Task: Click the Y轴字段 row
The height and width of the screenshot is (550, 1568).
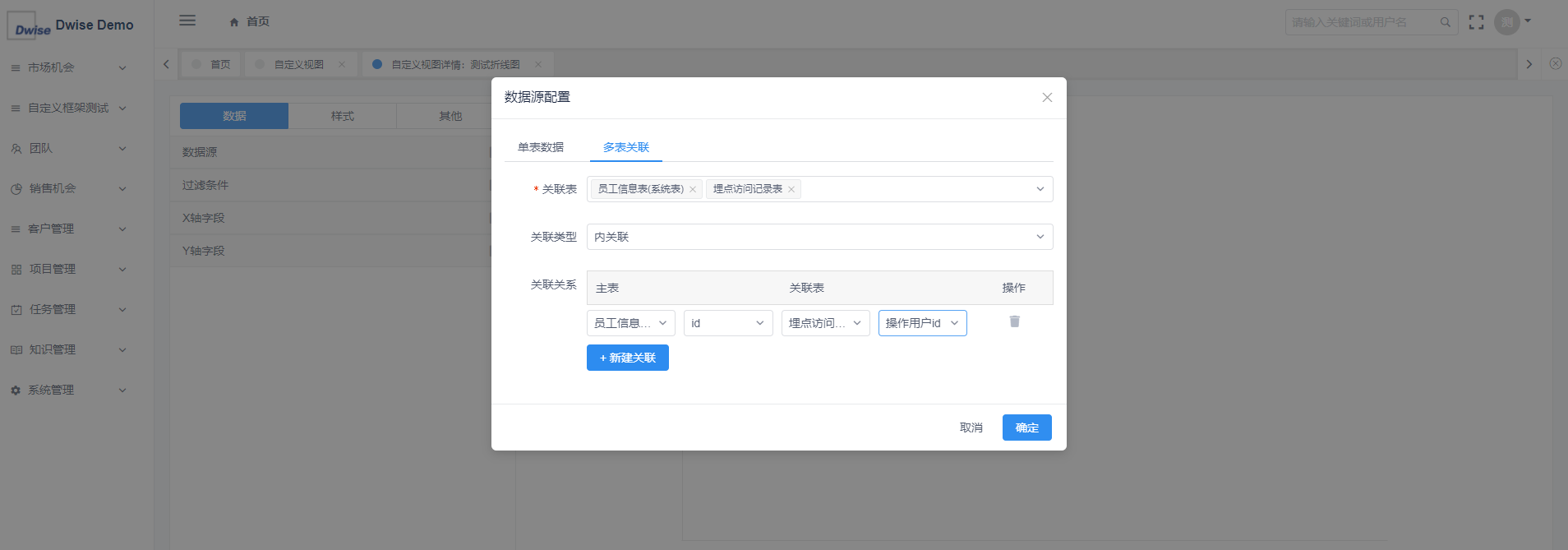Action: pos(331,251)
